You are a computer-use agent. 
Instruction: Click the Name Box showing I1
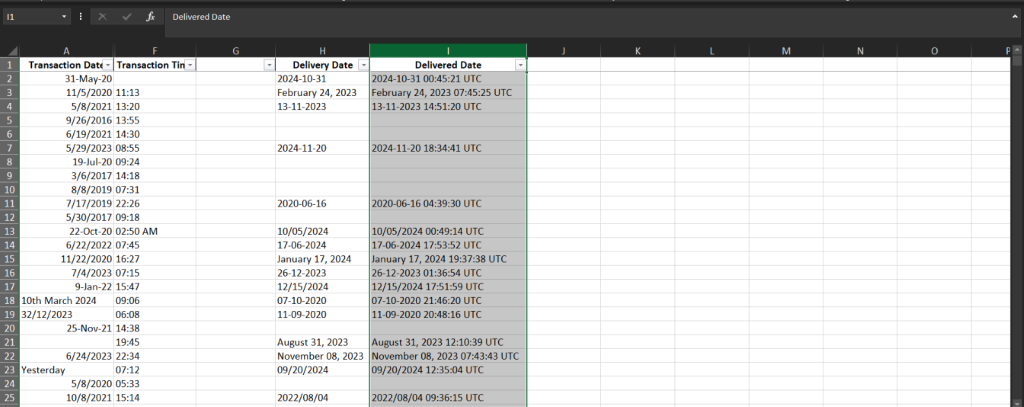[x=31, y=17]
